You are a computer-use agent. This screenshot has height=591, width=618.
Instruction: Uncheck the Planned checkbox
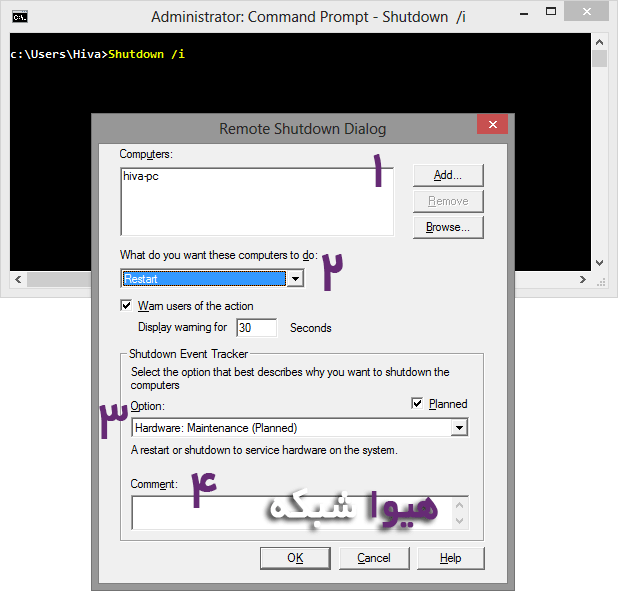[x=417, y=404]
